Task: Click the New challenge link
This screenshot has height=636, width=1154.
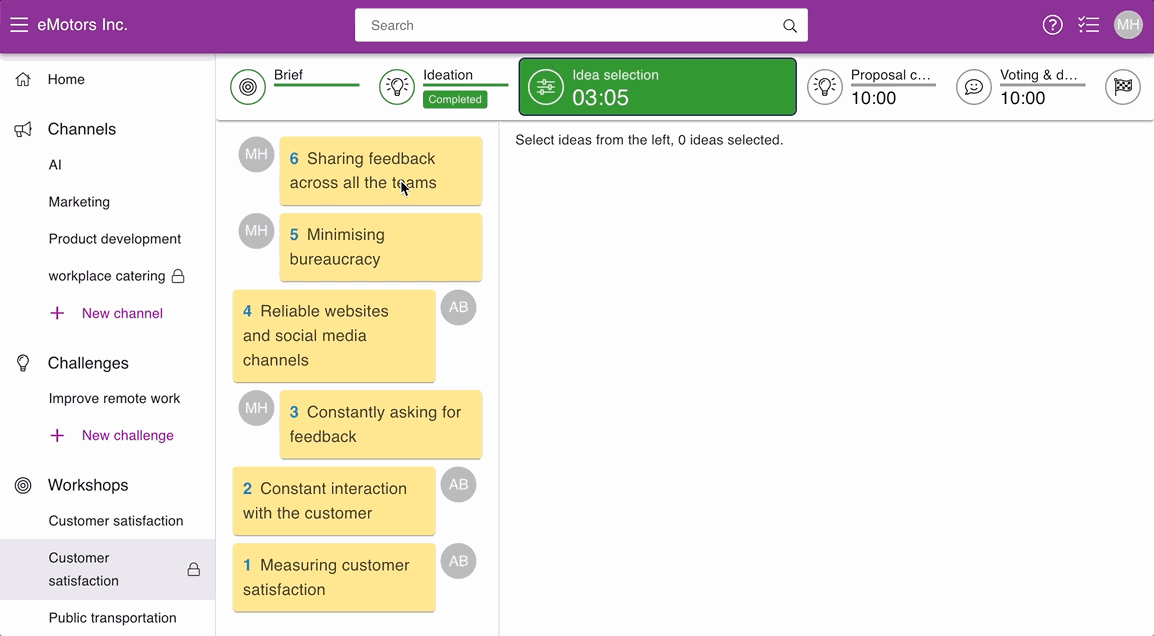Action: [x=127, y=436]
